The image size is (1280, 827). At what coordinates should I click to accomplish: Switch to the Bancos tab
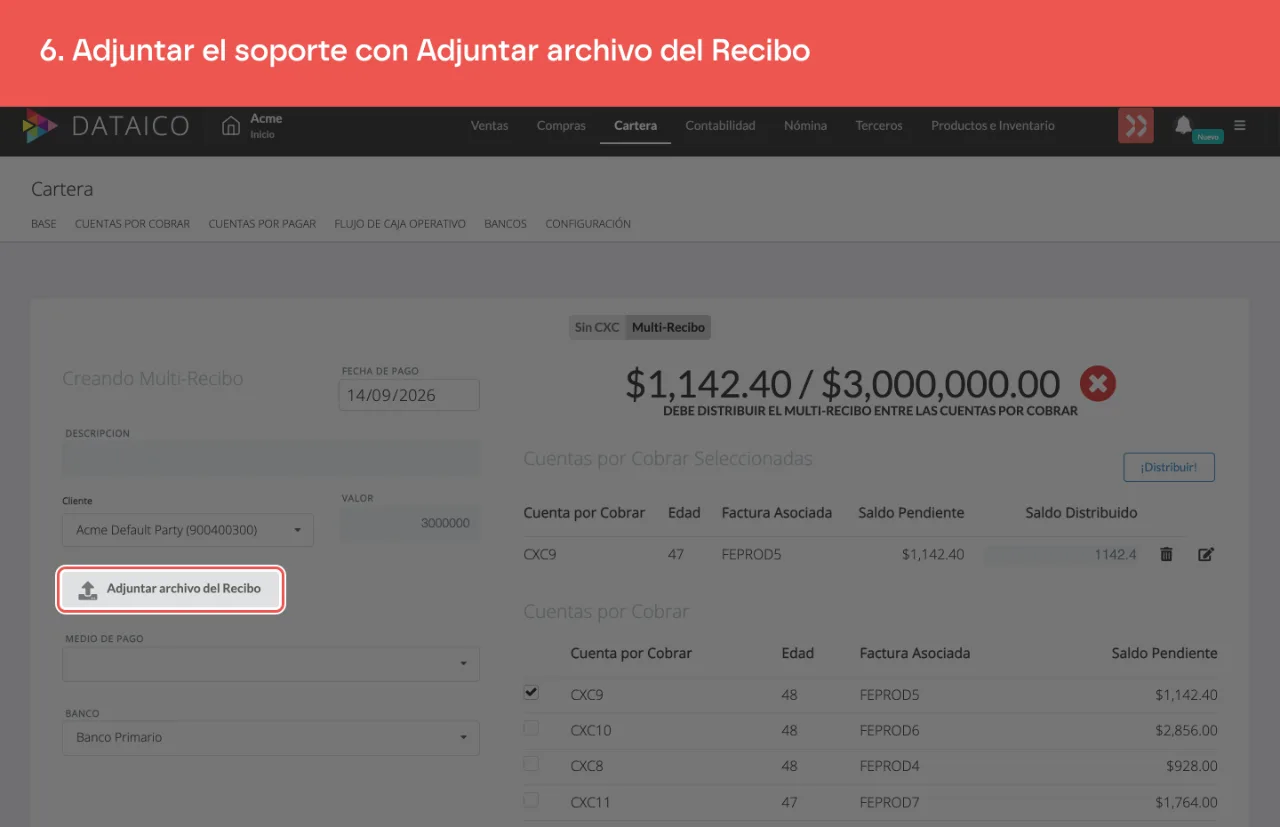pyautogui.click(x=505, y=224)
